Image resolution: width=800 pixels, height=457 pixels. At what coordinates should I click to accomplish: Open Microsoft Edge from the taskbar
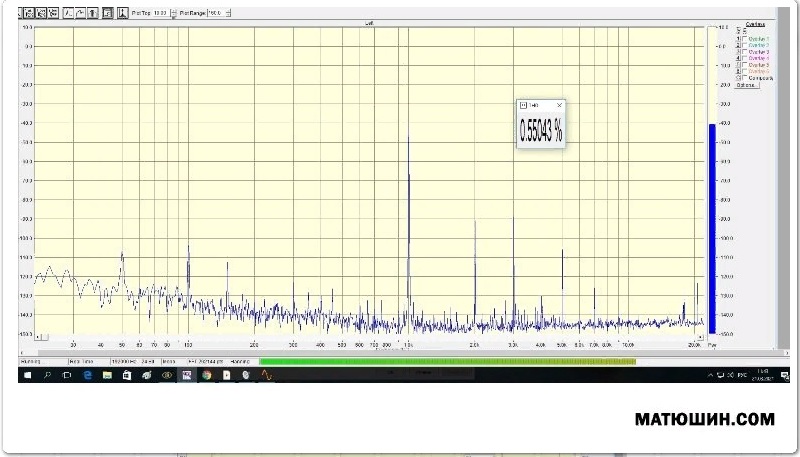pos(88,375)
